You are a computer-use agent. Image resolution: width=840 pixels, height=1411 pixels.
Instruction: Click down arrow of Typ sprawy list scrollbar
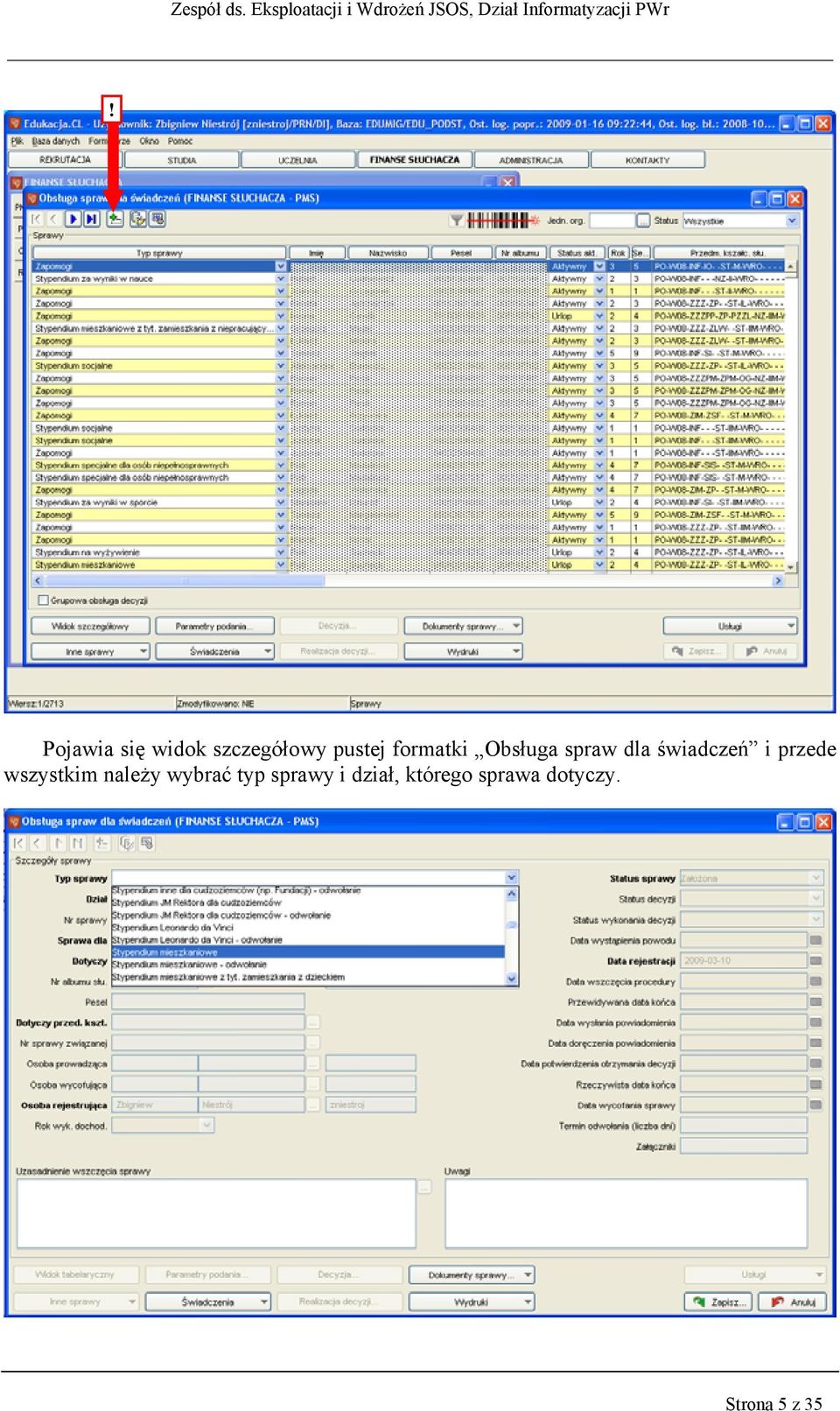512,979
